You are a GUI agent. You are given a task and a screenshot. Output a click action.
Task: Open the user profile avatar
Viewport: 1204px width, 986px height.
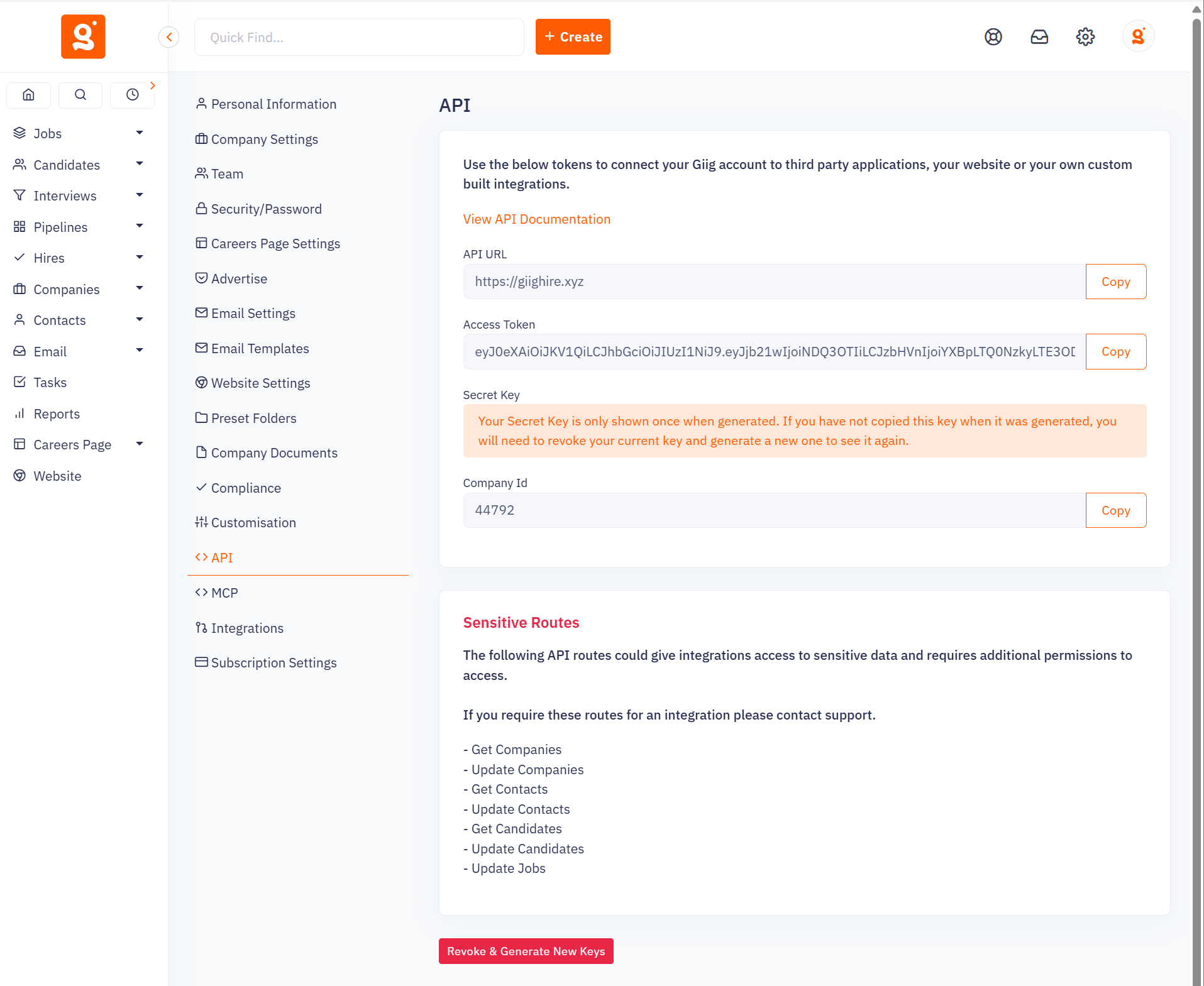click(1138, 36)
